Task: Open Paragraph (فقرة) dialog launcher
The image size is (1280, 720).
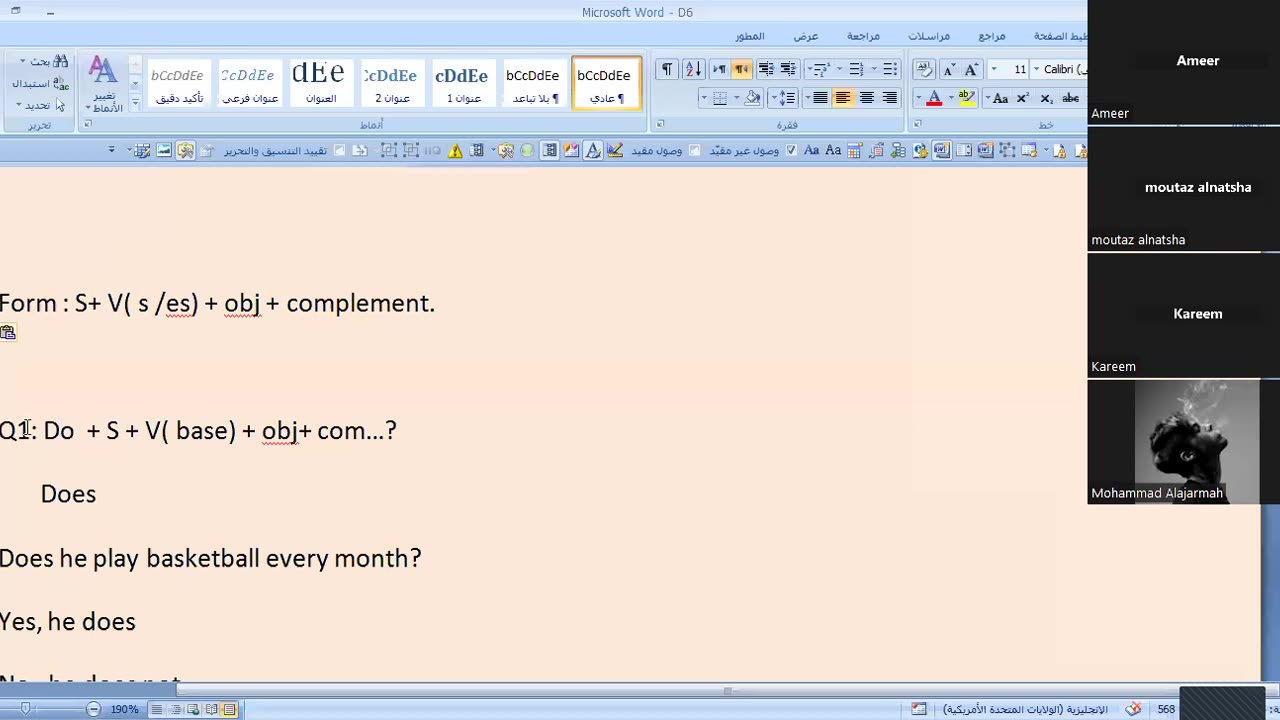Action: [x=660, y=125]
